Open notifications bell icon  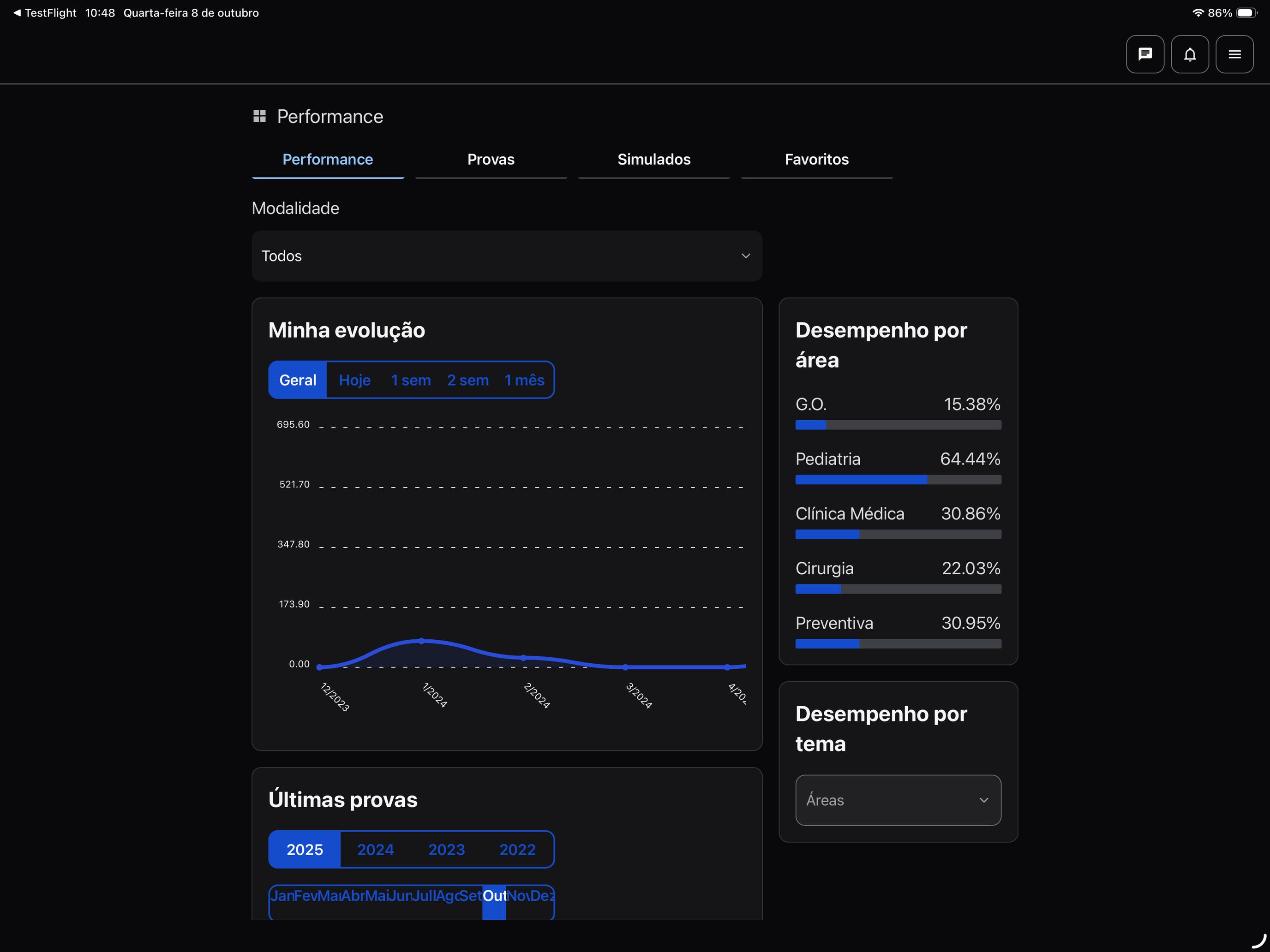1190,54
